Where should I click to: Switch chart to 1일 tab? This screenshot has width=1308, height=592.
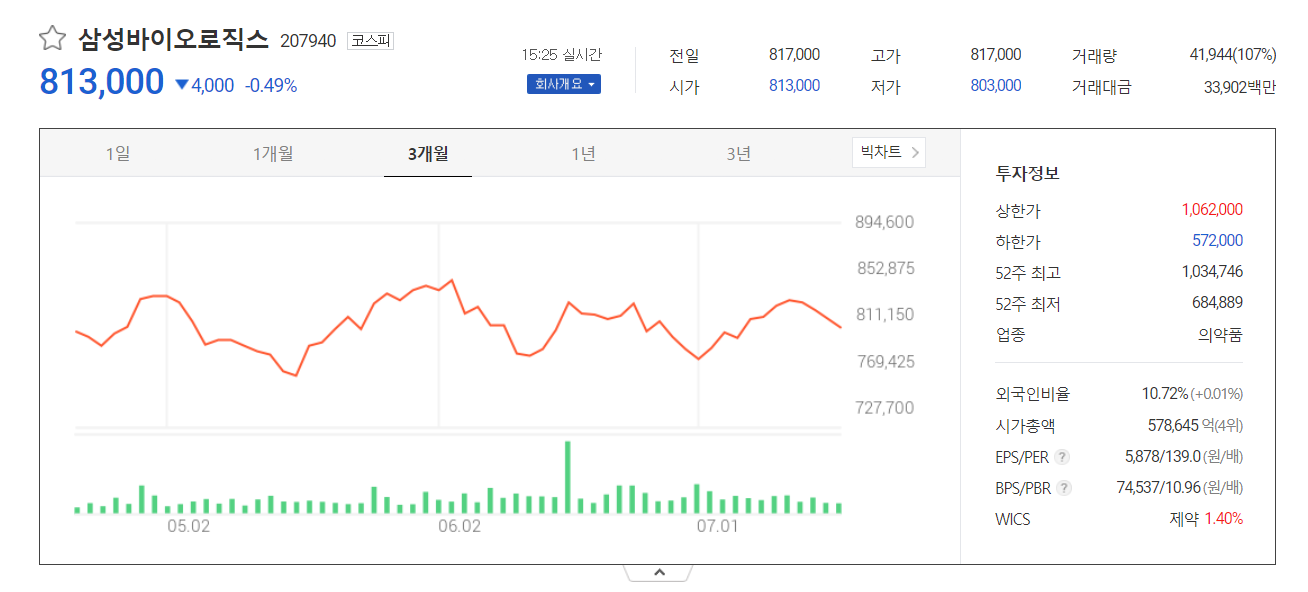pyautogui.click(x=118, y=153)
